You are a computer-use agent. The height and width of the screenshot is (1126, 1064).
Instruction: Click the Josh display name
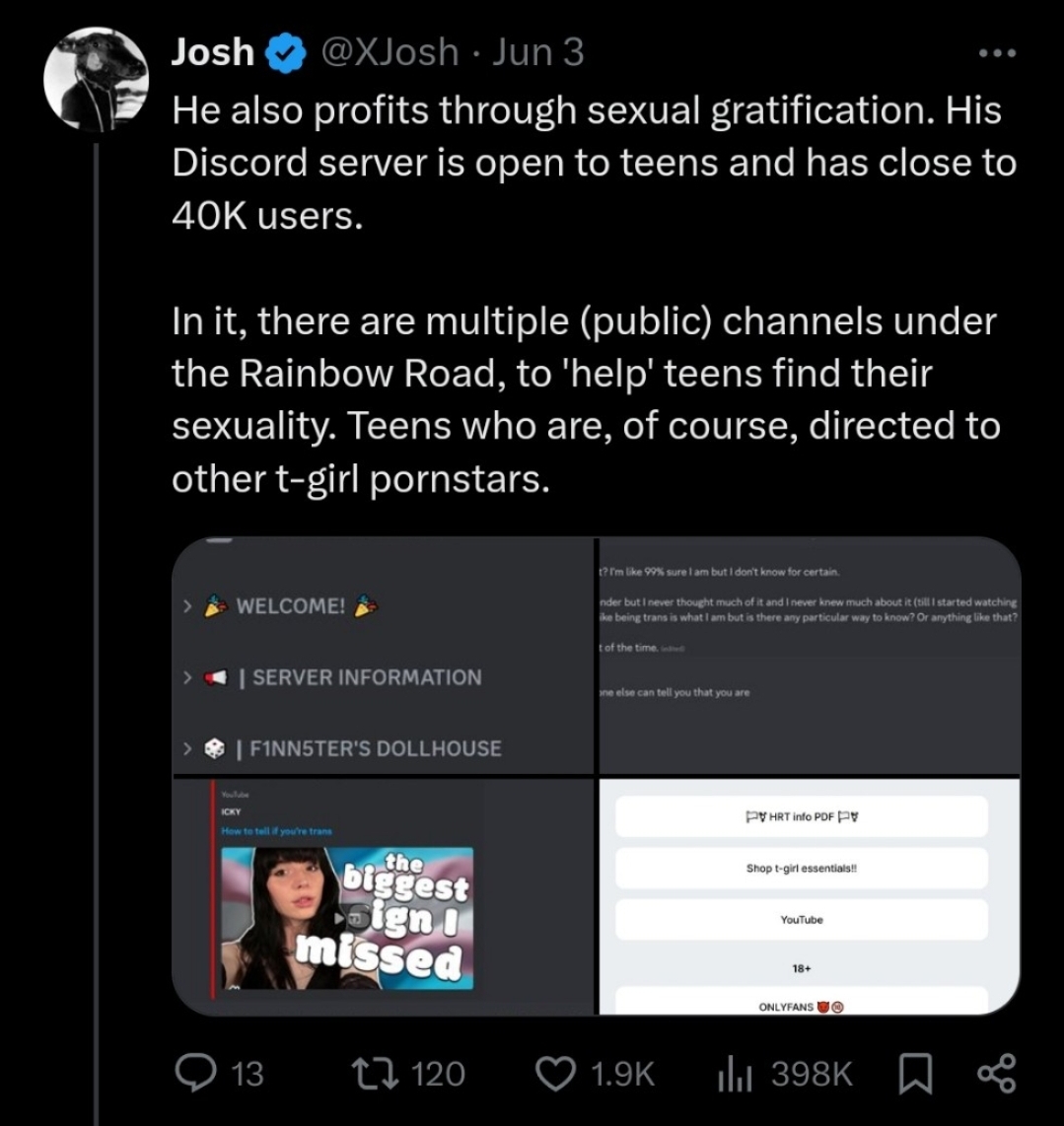[x=213, y=52]
